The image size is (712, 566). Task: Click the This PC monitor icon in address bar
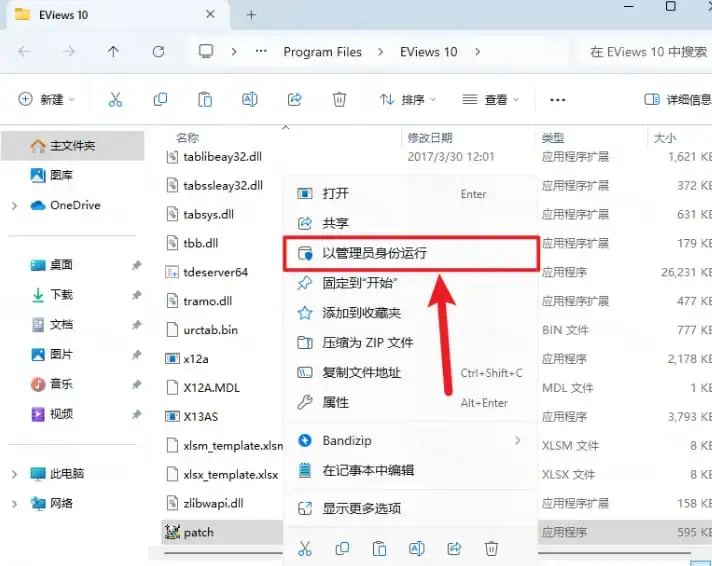(206, 51)
